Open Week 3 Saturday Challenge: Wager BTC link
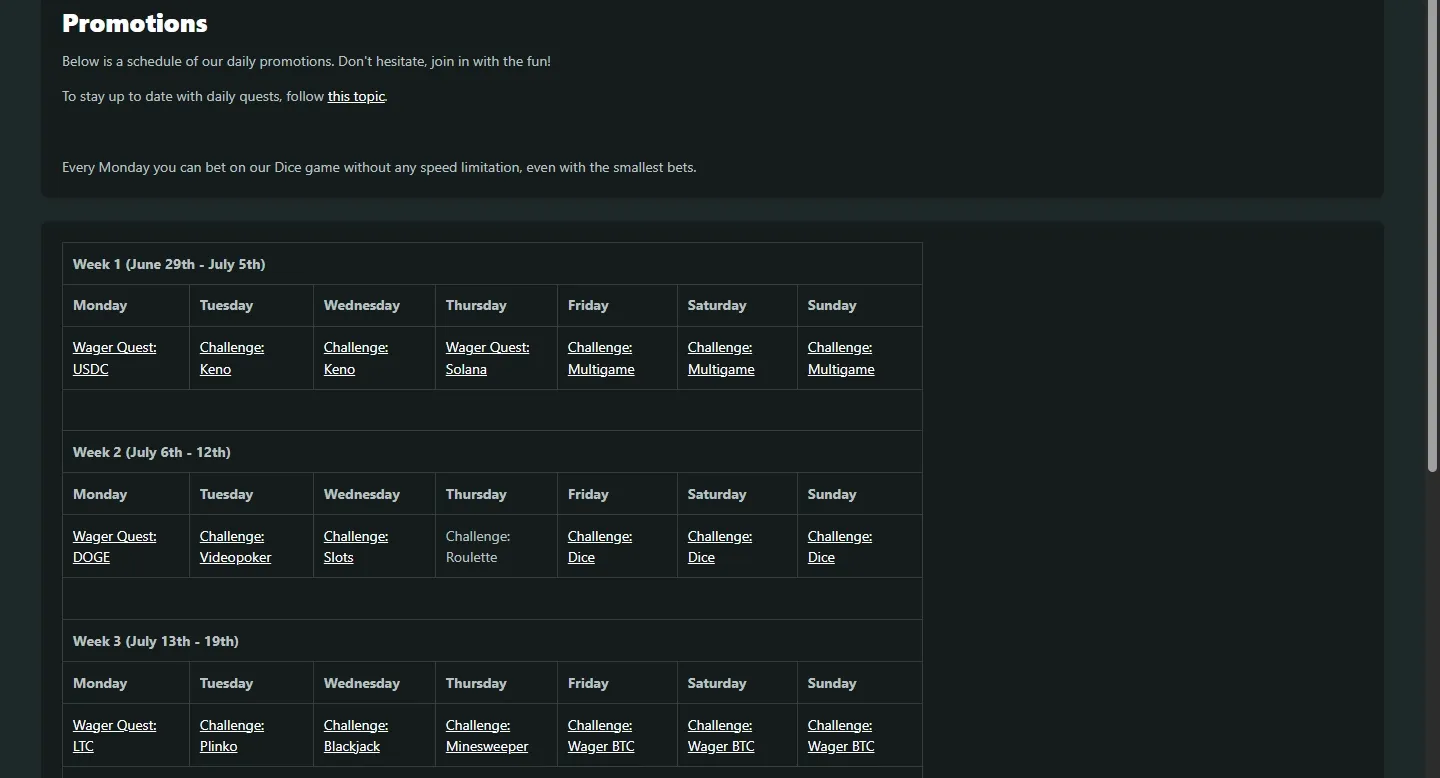The width and height of the screenshot is (1440, 778). pos(721,736)
